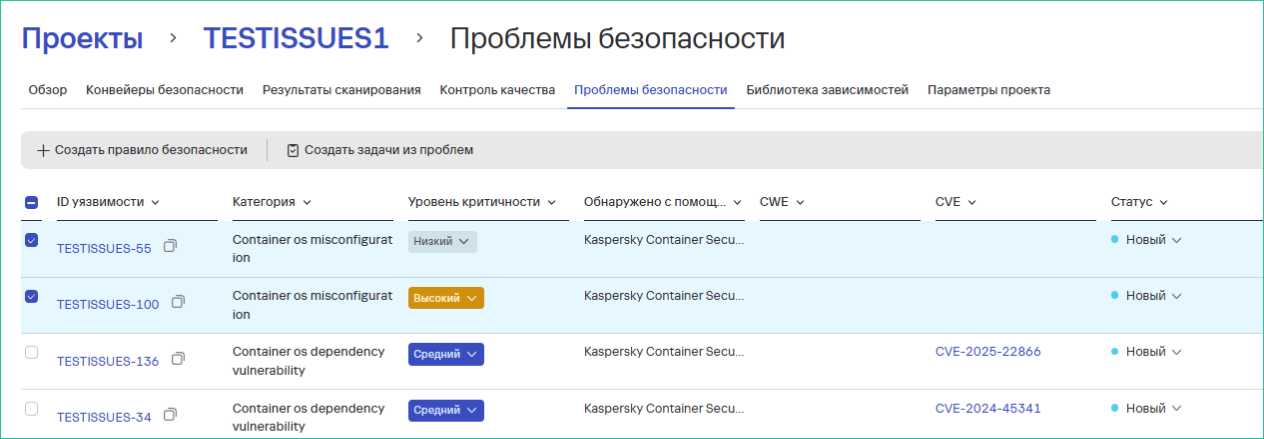The width and height of the screenshot is (1264, 439).
Task: Click plus icon of Создать правило безопасности
Action: coord(43,150)
